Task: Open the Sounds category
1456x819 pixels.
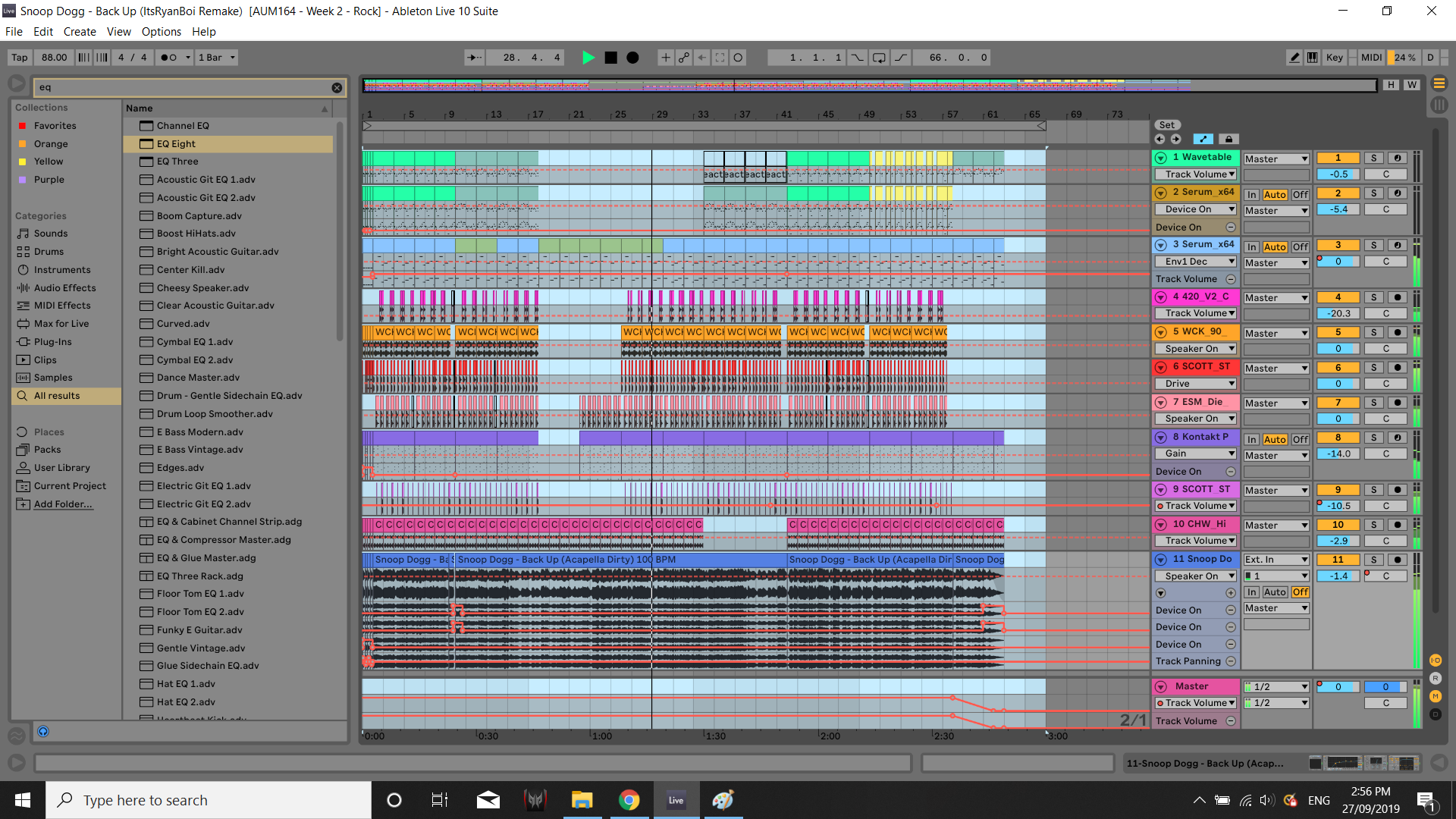Action: click(x=51, y=234)
